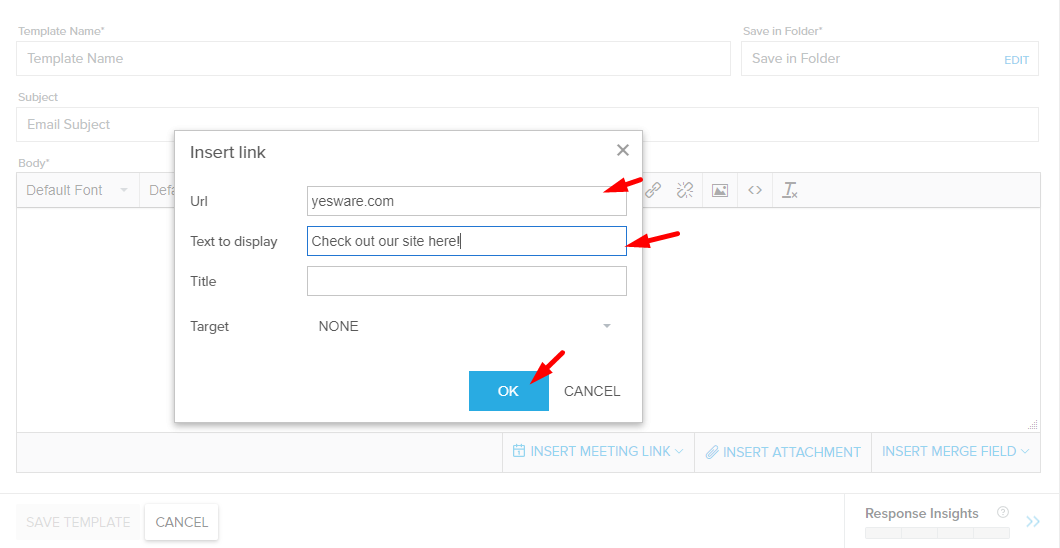Click the Cancel button beside Save Template
This screenshot has width=1060, height=548.
181,522
